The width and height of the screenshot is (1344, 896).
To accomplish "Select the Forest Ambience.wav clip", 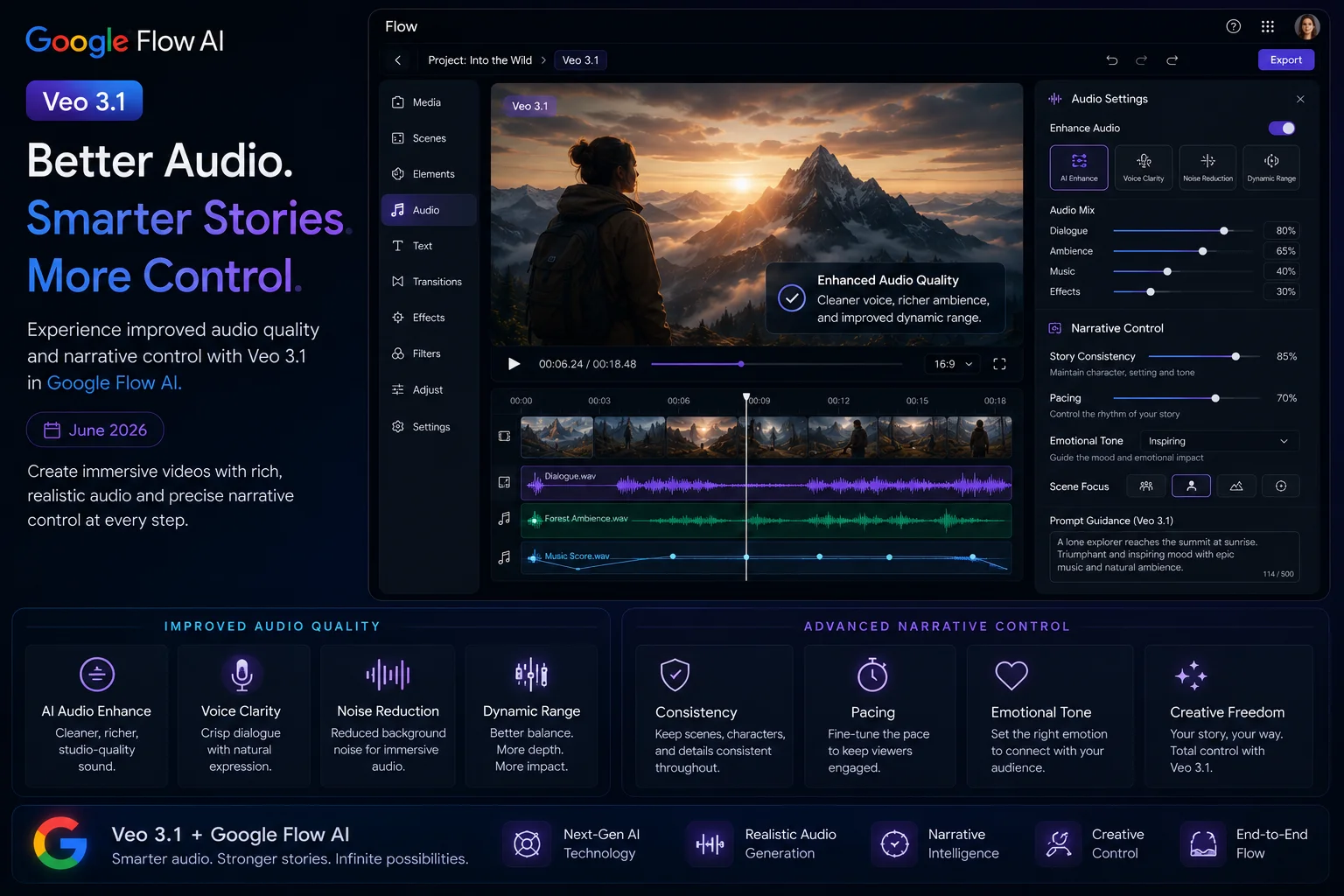I will coord(766,520).
